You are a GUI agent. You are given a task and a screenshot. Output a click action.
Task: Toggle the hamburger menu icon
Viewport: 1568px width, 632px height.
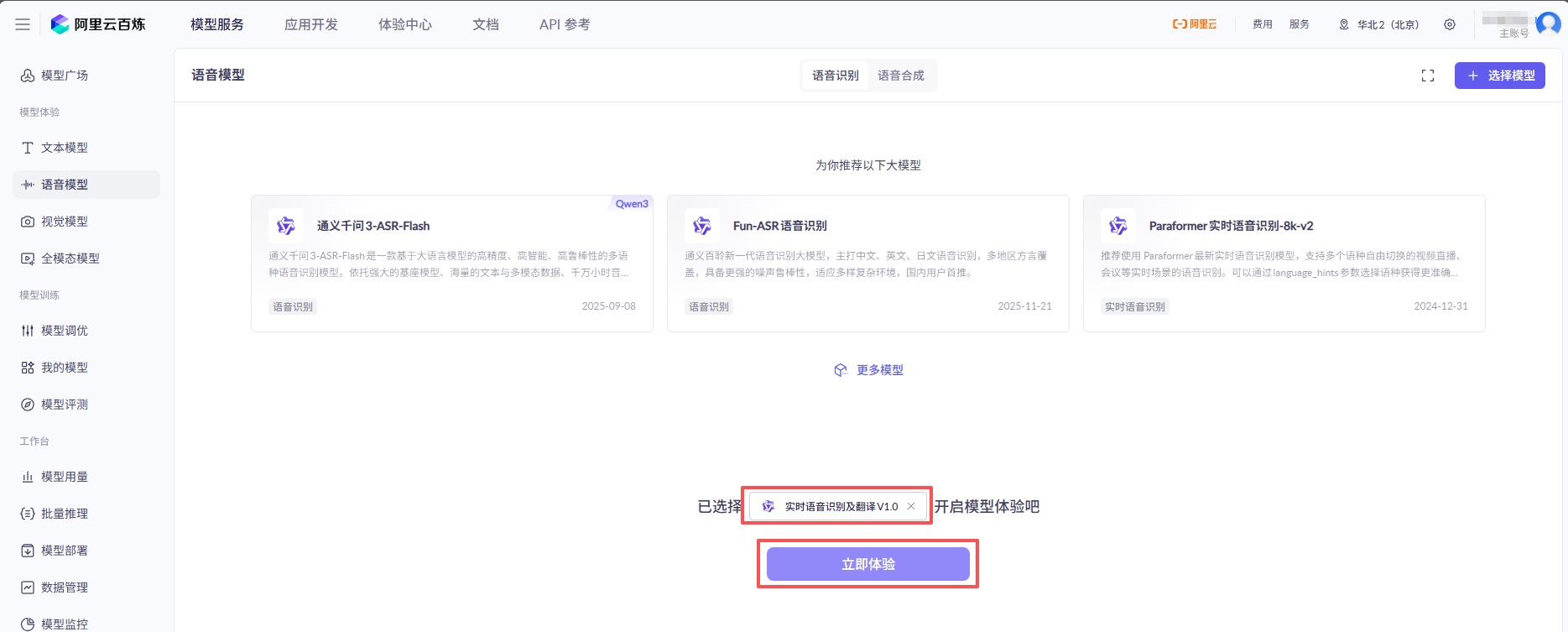tap(23, 24)
